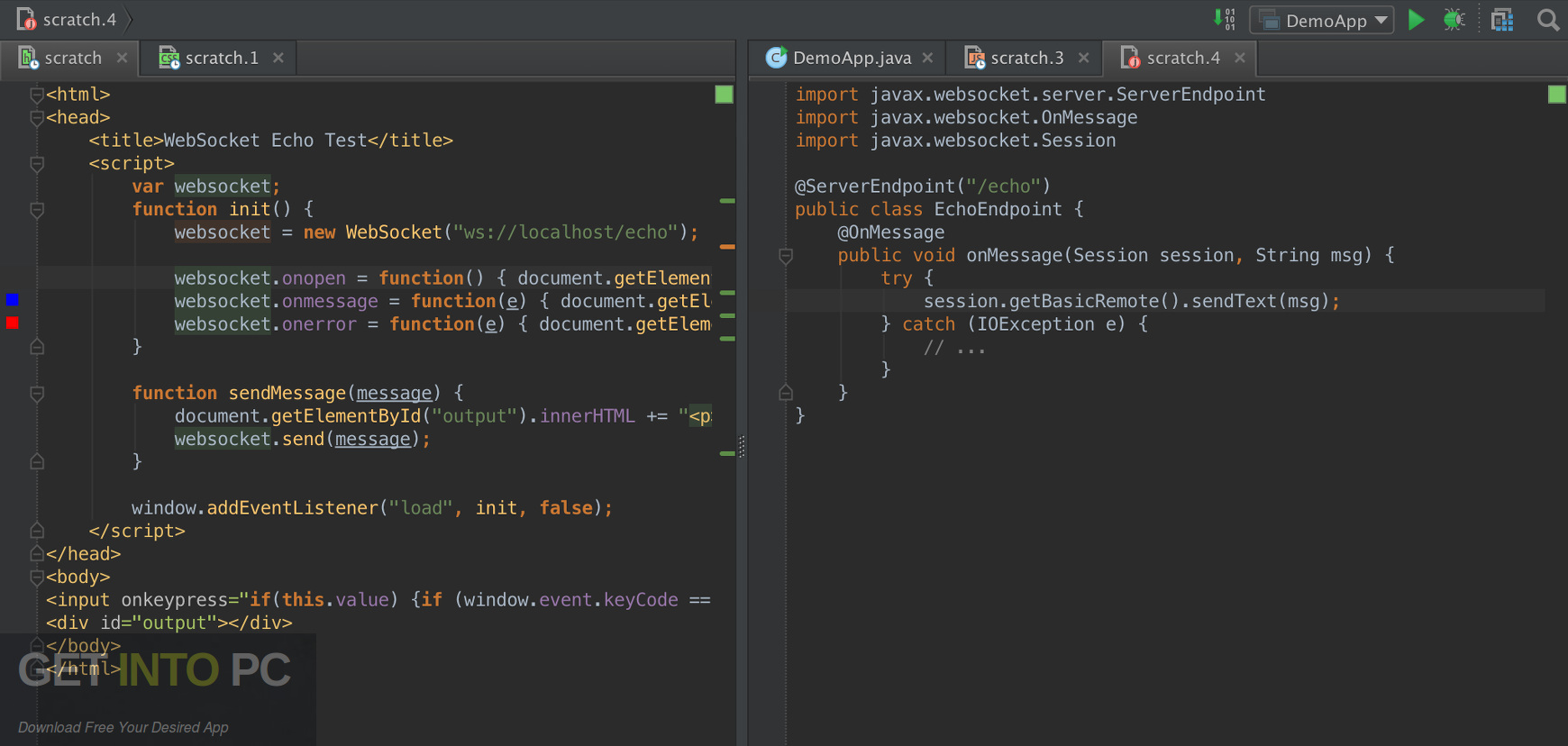Click left editor green inspection status square
The width and height of the screenshot is (1568, 746).
(x=724, y=95)
